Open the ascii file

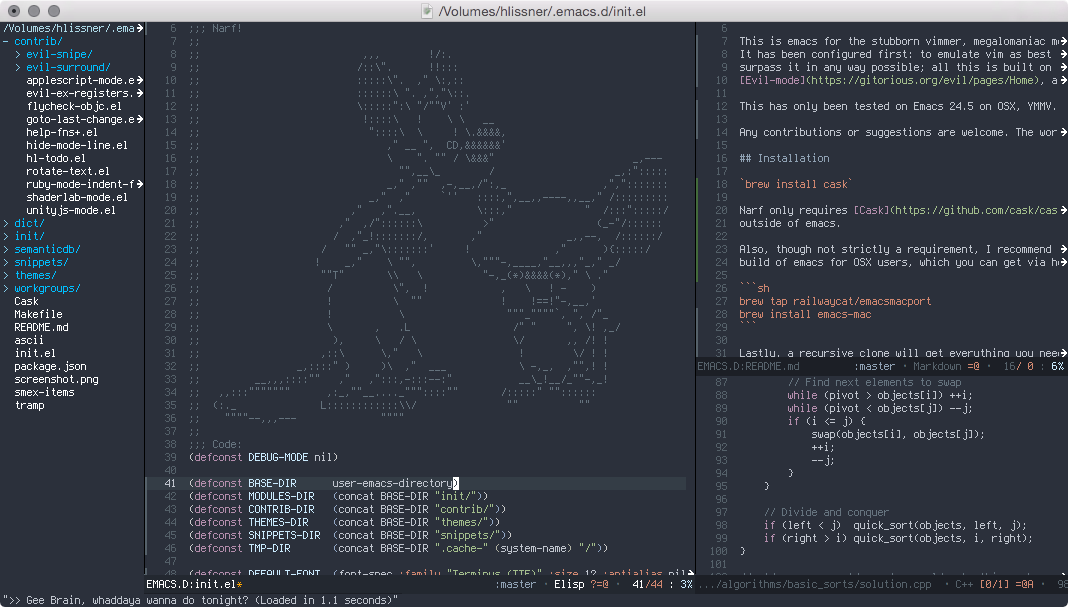(29, 340)
